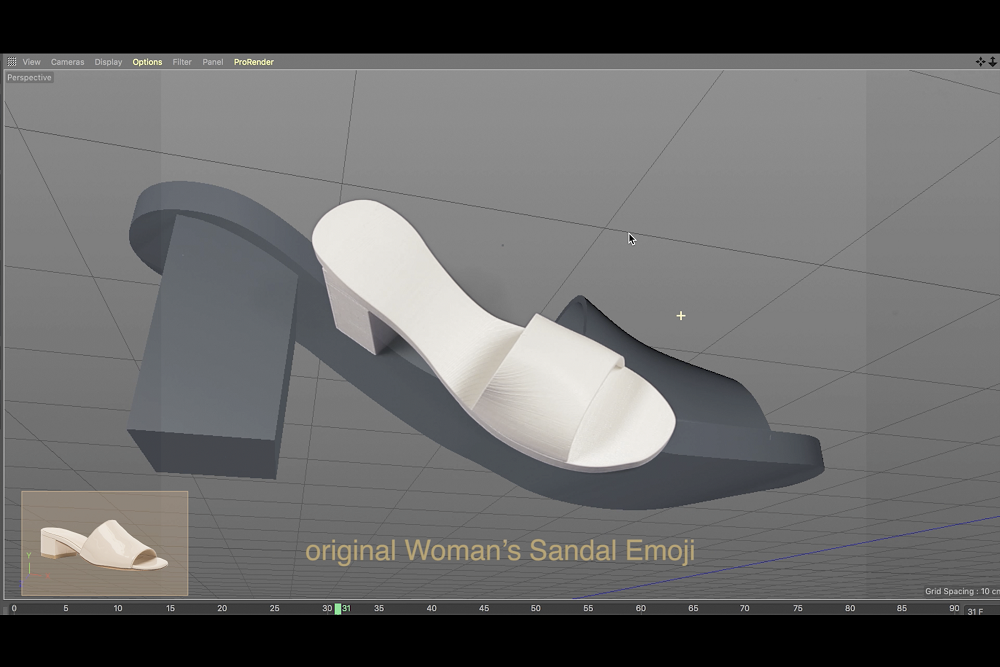The width and height of the screenshot is (1000, 667).
Task: Click the original sandal emoji reference thumbnail
Action: click(105, 543)
